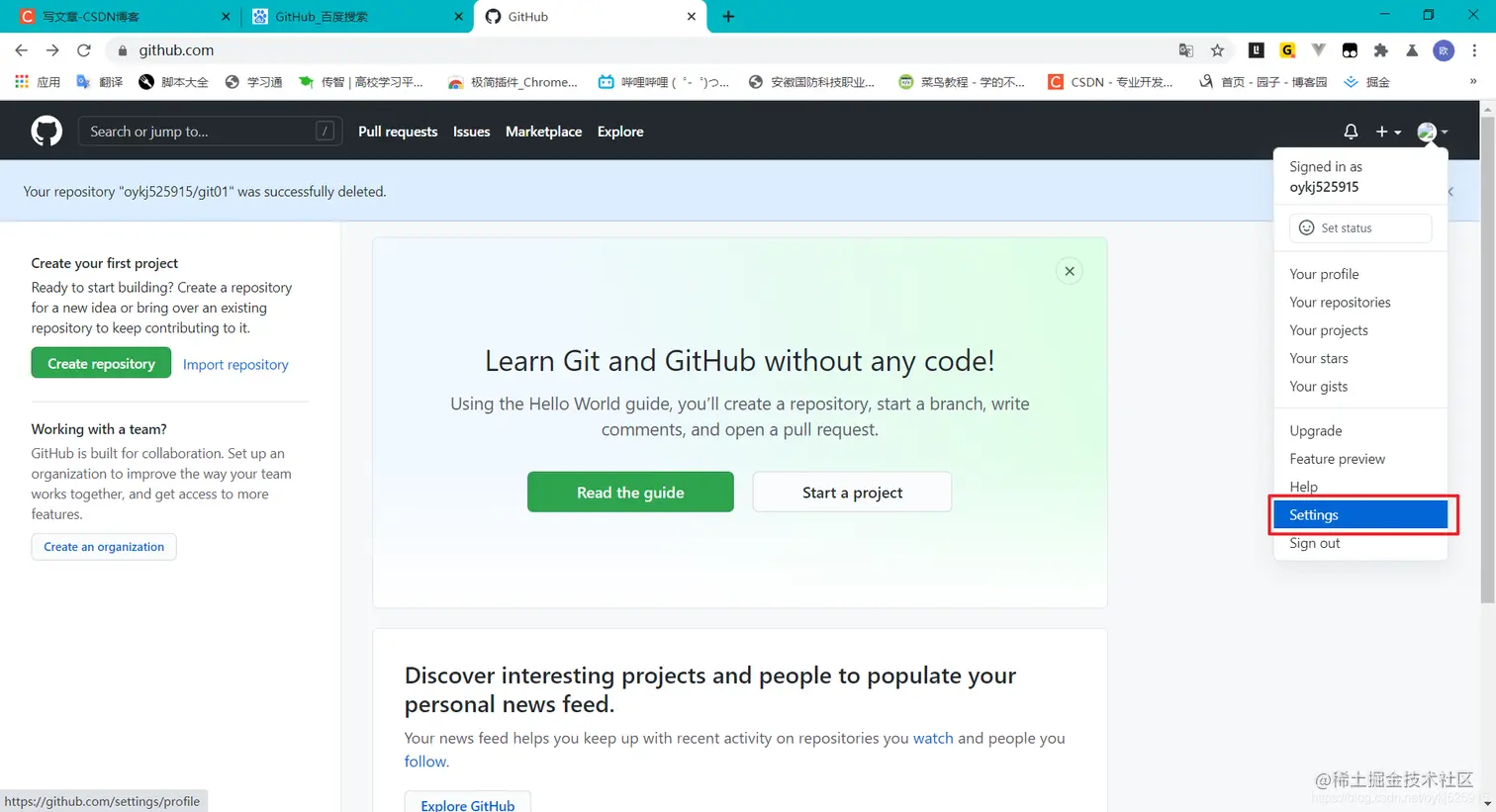Open the 掘金 bookmark

click(x=1366, y=82)
